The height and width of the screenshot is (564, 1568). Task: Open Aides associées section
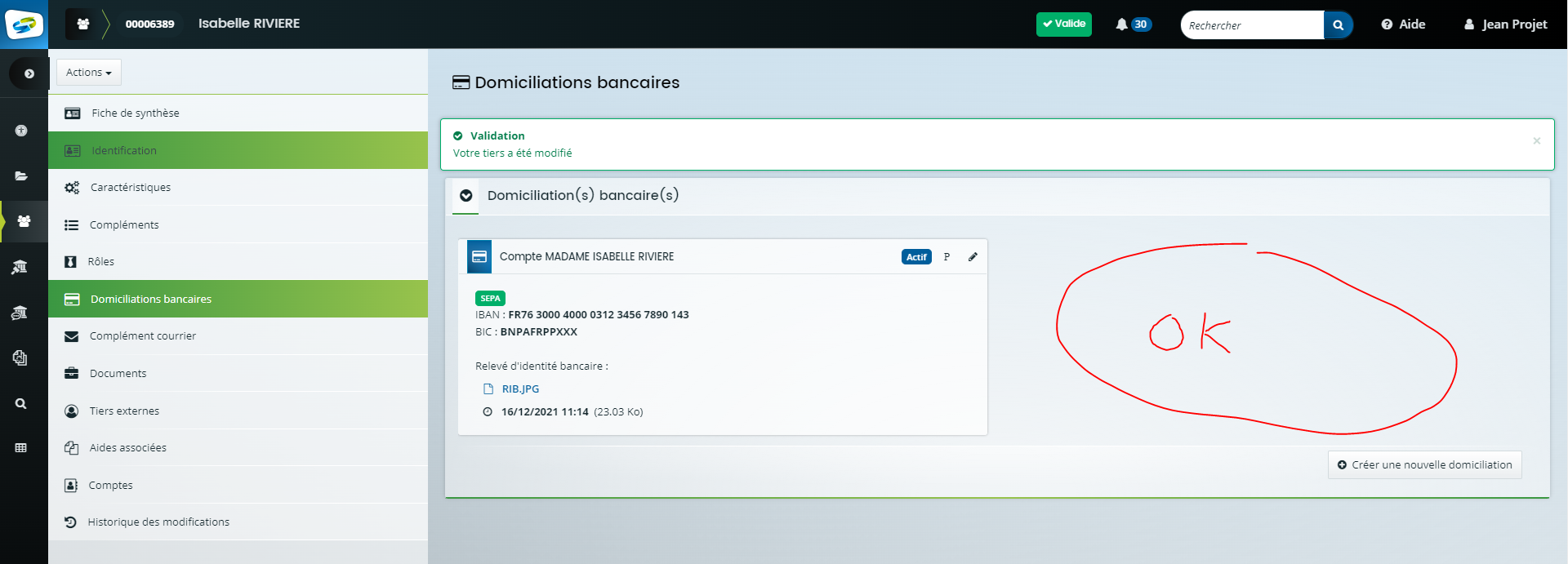tap(238, 447)
